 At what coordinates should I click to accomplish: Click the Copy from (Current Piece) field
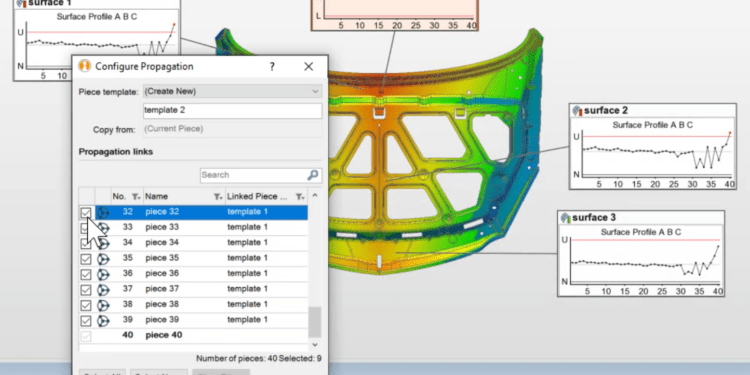coord(232,129)
